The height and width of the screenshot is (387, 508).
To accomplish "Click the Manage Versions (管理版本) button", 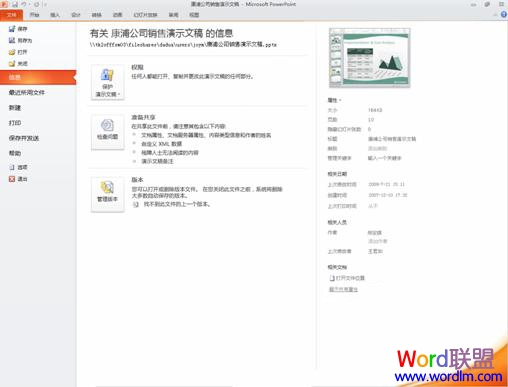I will 108,194.
